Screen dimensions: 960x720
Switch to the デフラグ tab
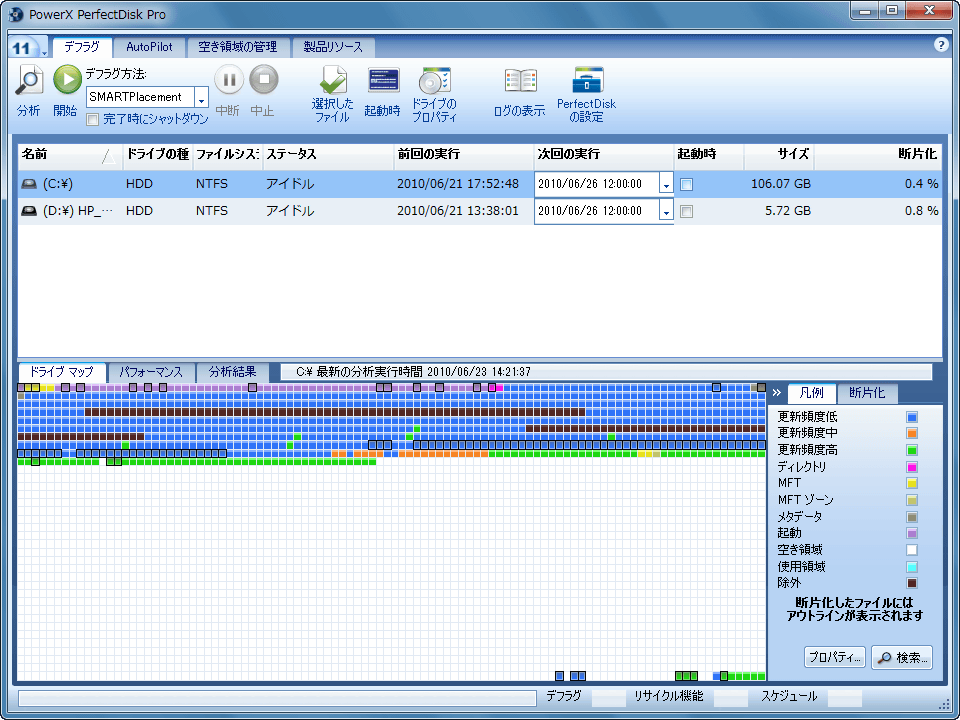(x=82, y=47)
